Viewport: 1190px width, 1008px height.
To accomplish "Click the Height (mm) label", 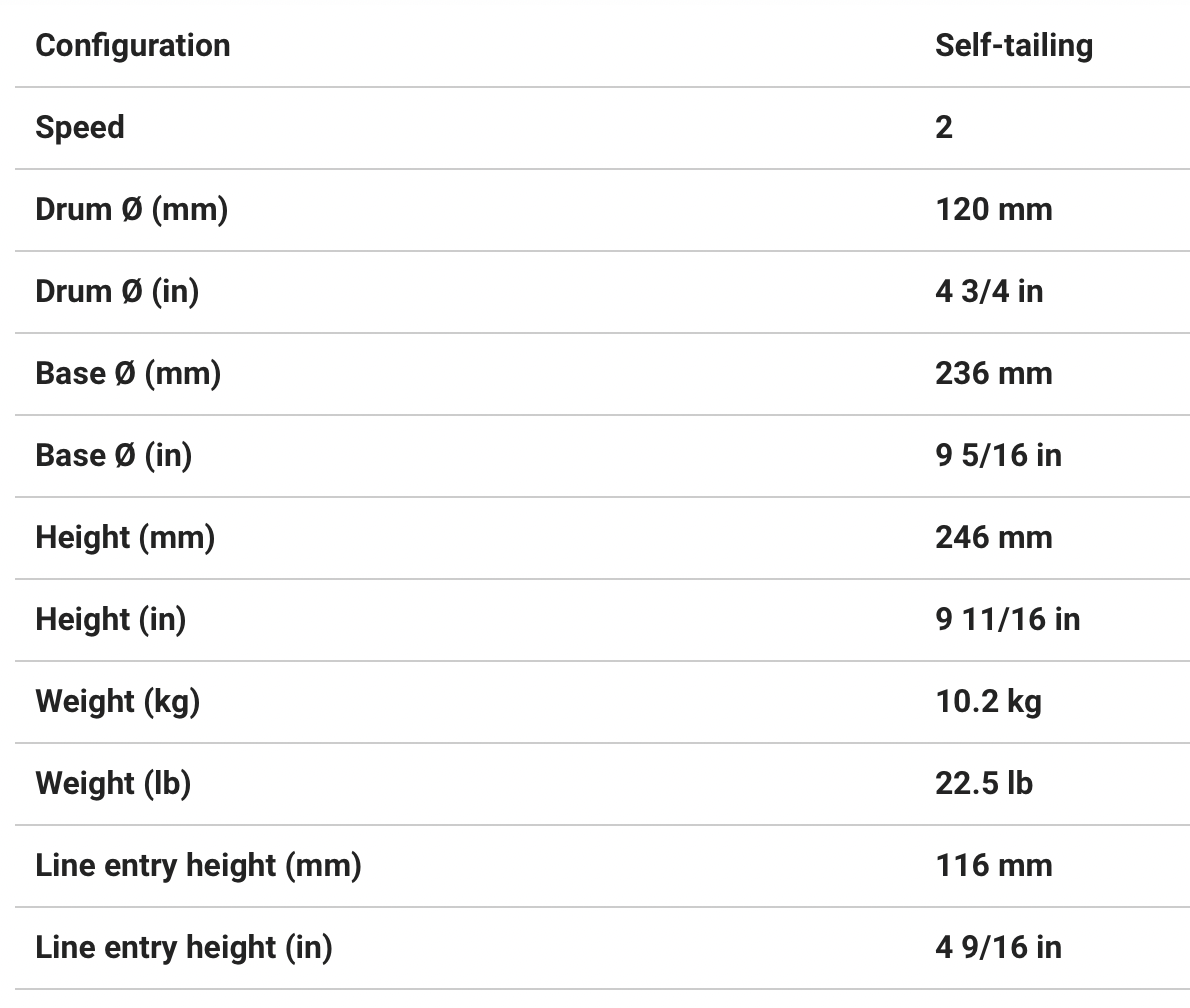I will coord(125,538).
